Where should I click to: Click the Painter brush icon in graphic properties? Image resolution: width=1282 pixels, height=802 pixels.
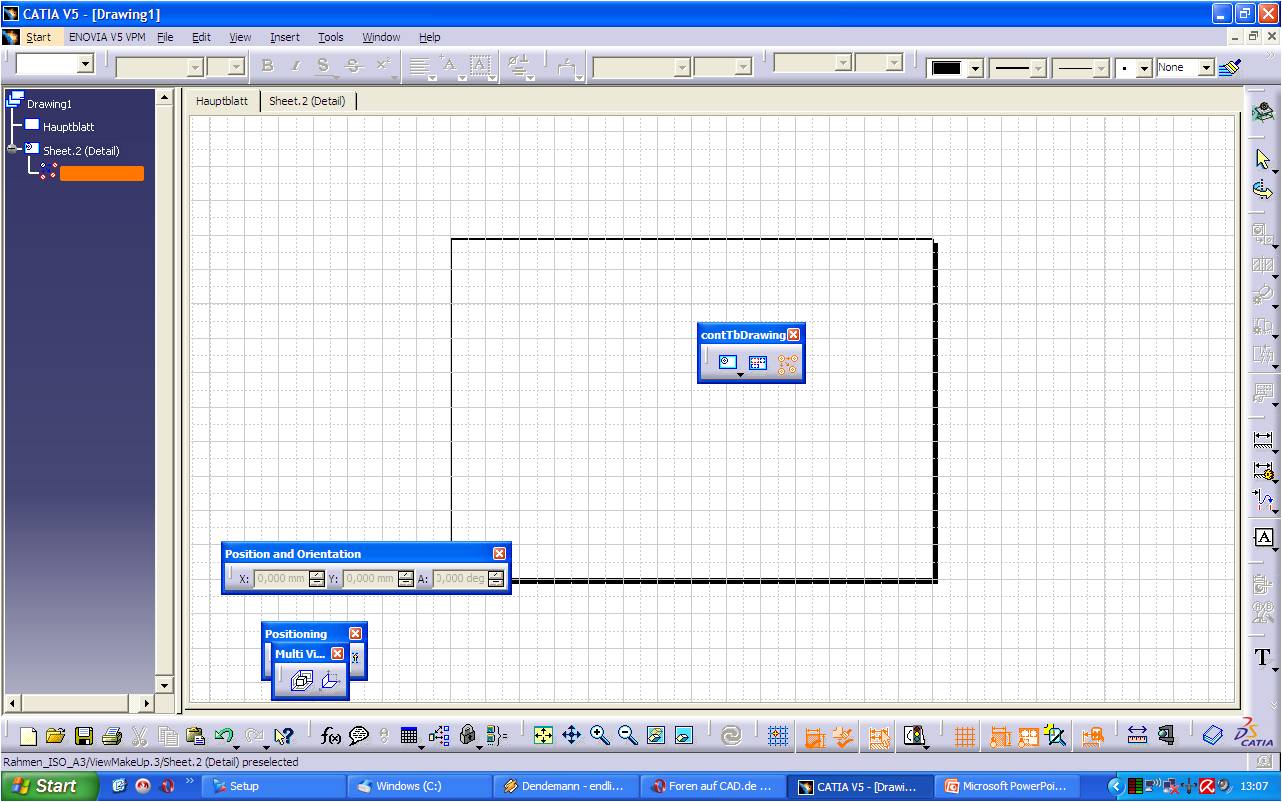point(1231,68)
